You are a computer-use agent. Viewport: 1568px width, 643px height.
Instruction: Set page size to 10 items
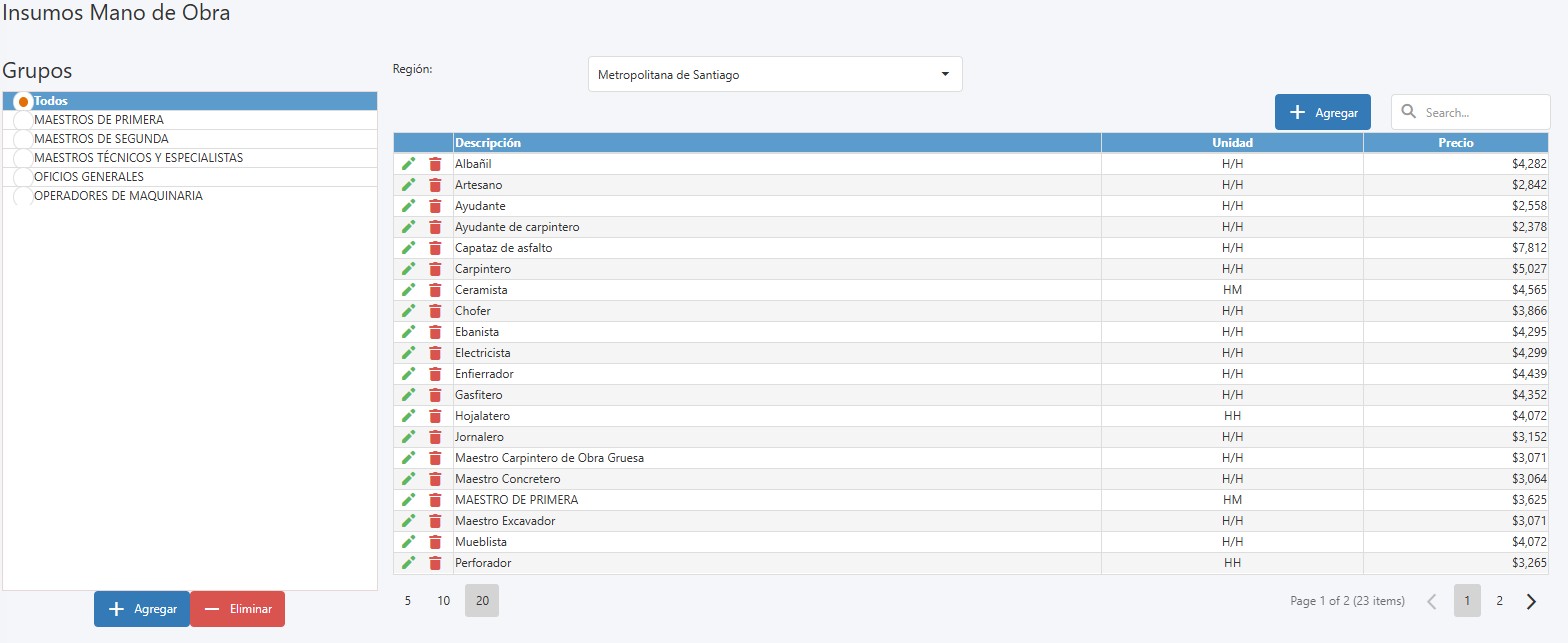[x=444, y=601]
